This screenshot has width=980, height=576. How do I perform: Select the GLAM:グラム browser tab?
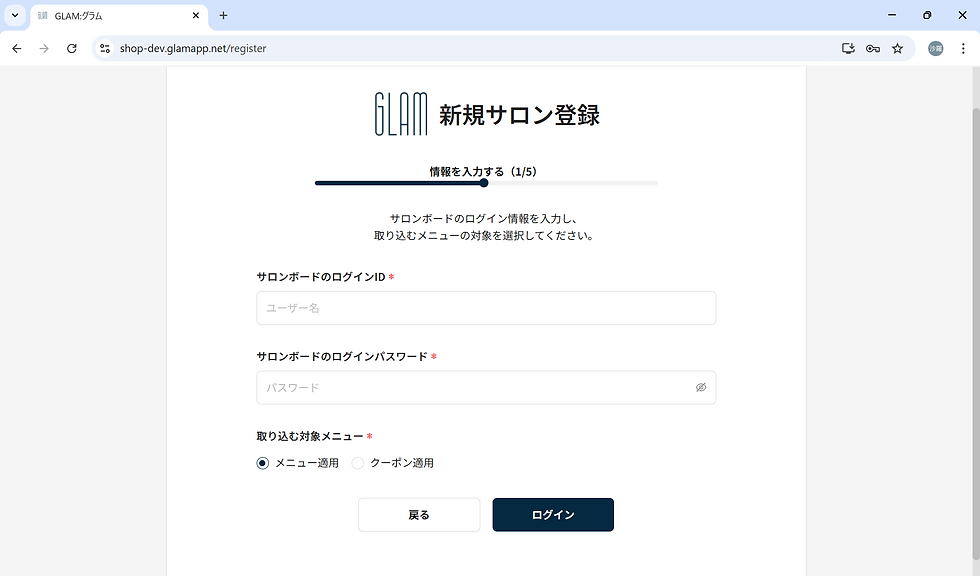[x=110, y=15]
